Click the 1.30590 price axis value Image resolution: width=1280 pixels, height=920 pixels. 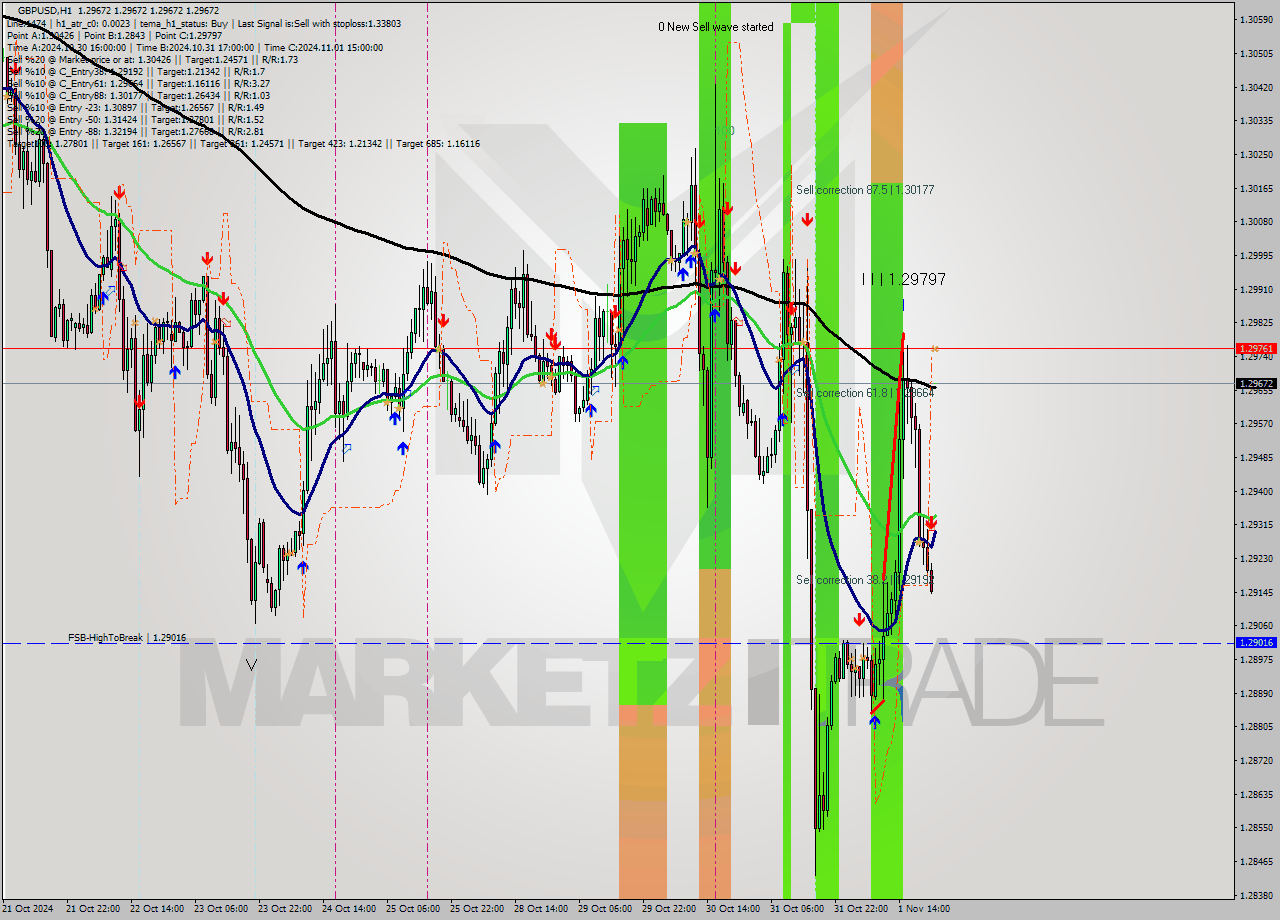click(1257, 19)
